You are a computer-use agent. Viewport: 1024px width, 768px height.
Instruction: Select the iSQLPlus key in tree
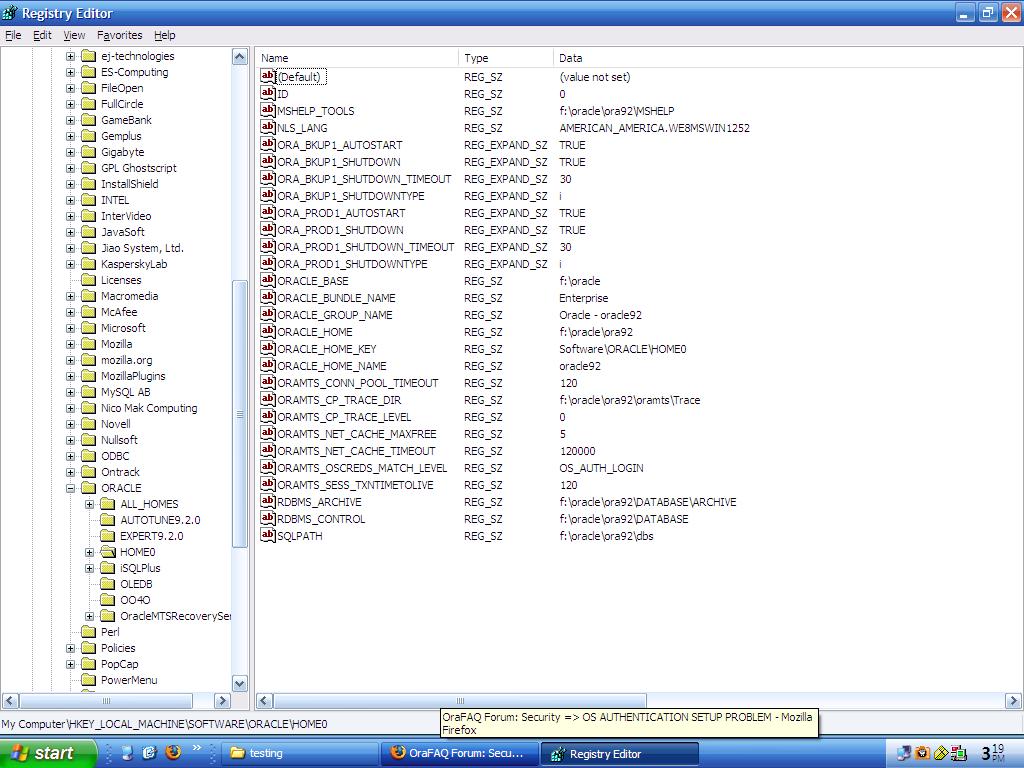point(140,568)
